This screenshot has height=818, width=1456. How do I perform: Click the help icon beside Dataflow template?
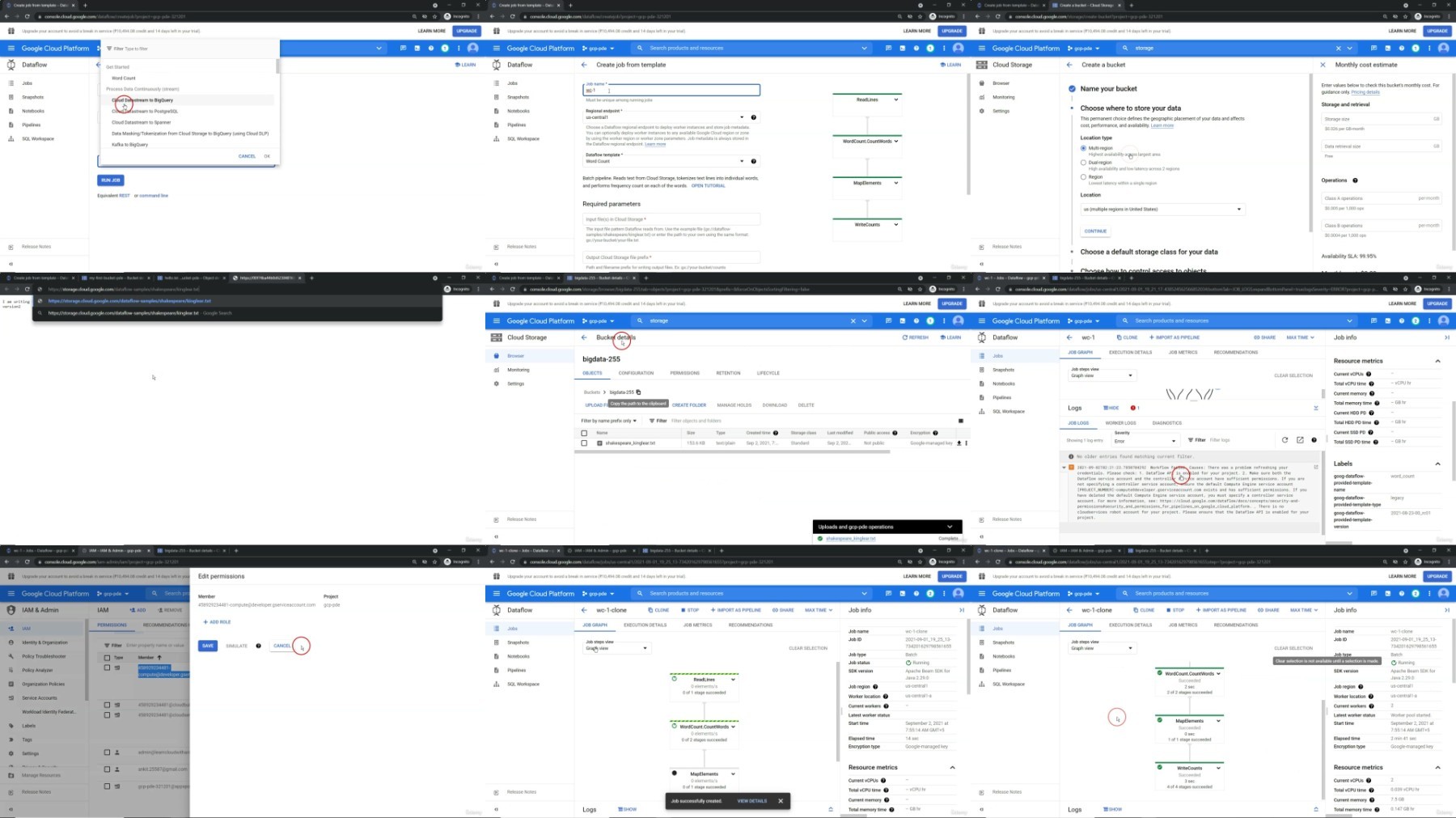pos(754,161)
